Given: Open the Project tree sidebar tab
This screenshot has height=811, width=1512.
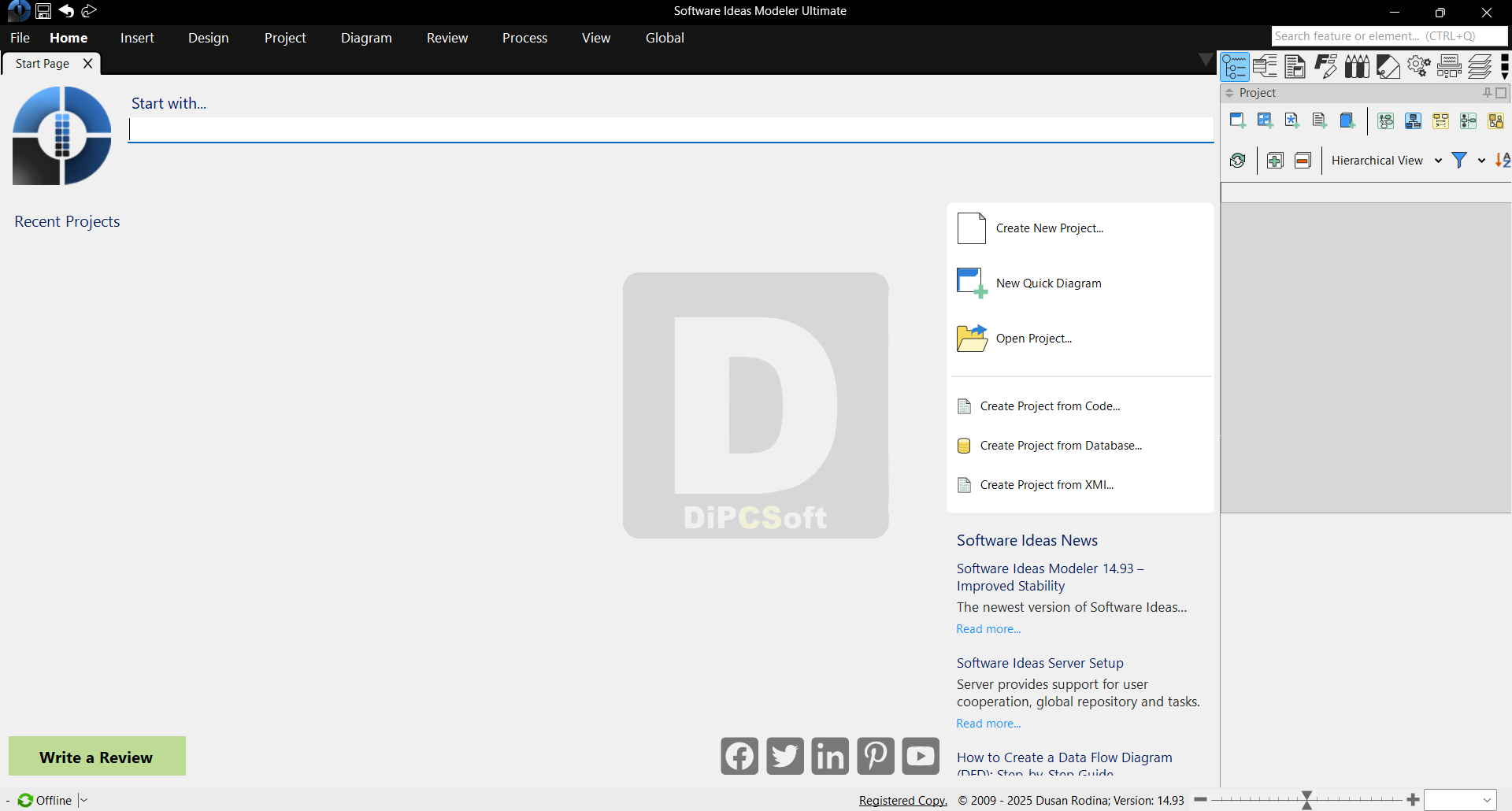Looking at the screenshot, I should pos(1234,67).
